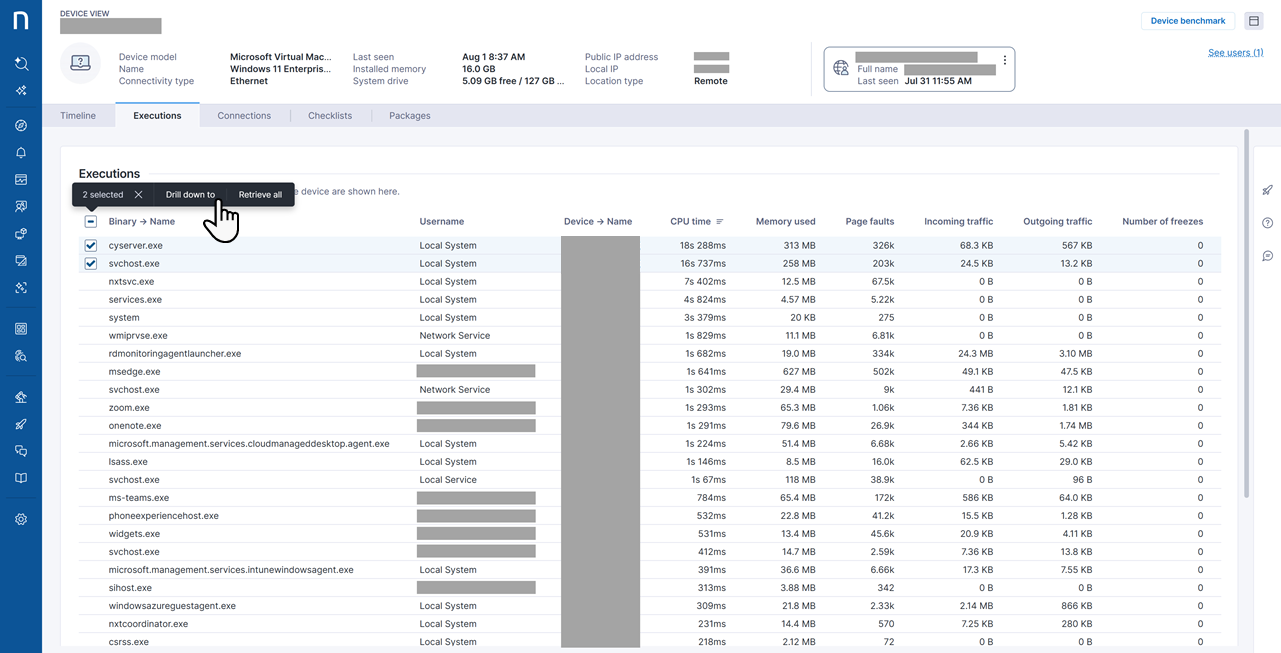
Task: Uncheck the cyserver.exe row checkbox
Action: (91, 246)
